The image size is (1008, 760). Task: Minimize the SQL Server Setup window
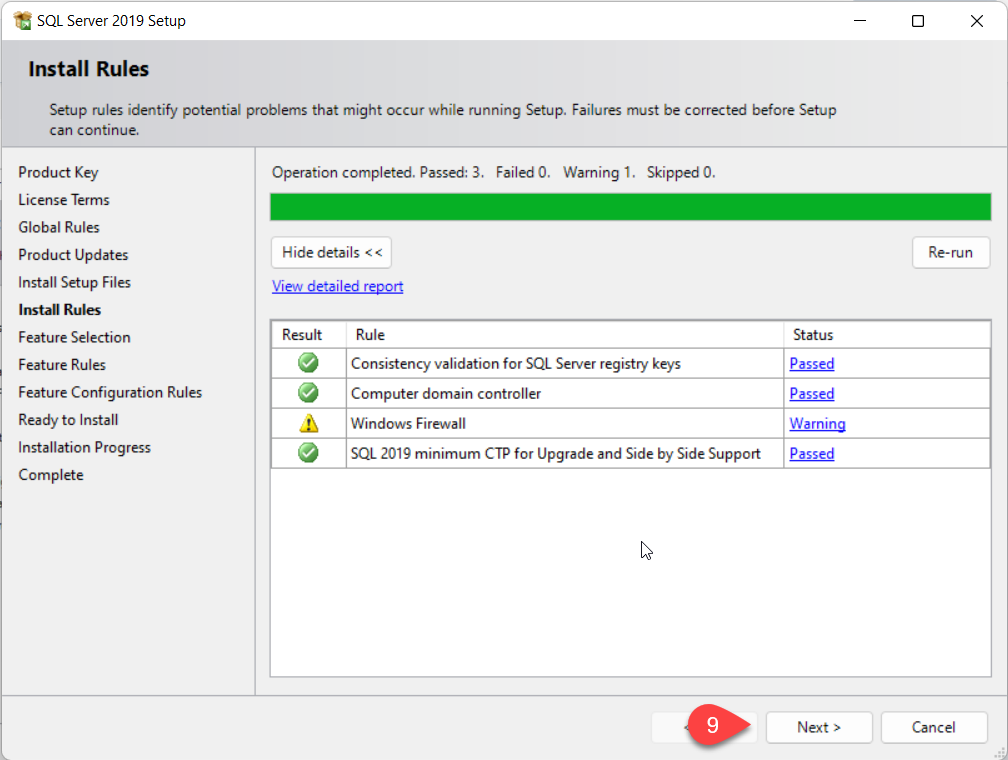(x=860, y=21)
